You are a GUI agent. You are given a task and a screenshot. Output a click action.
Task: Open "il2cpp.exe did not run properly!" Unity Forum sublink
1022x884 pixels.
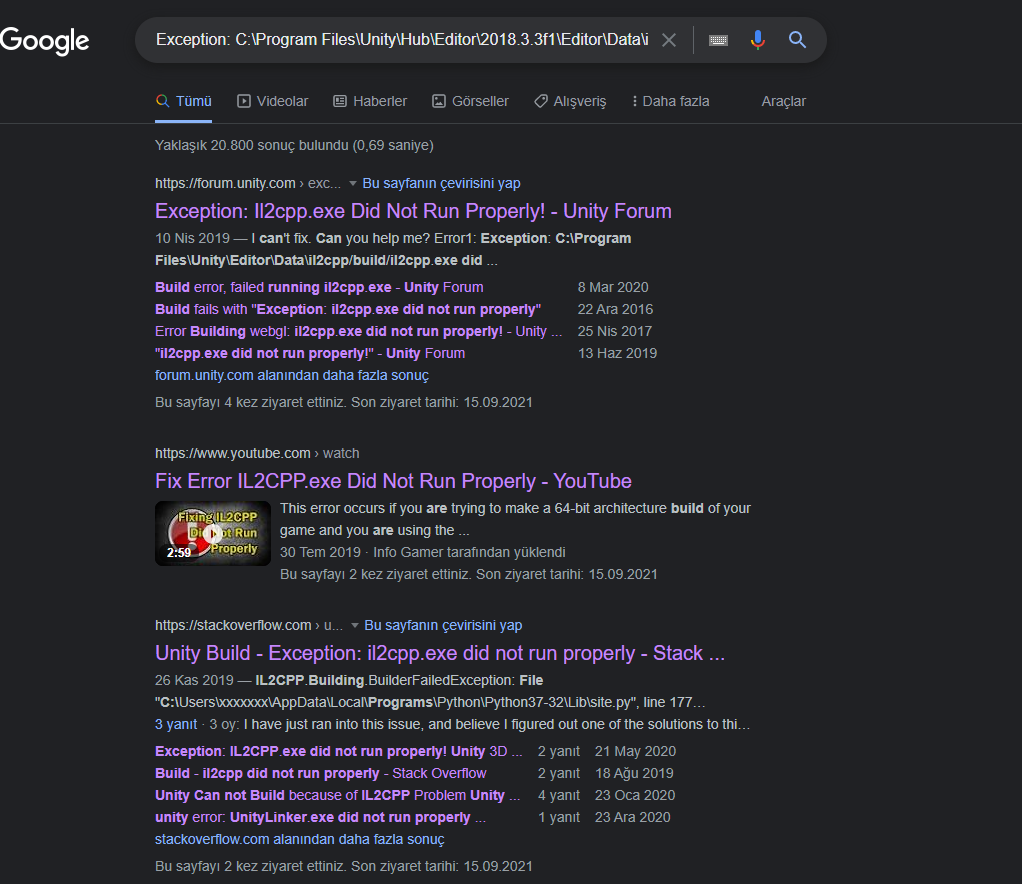pos(310,353)
